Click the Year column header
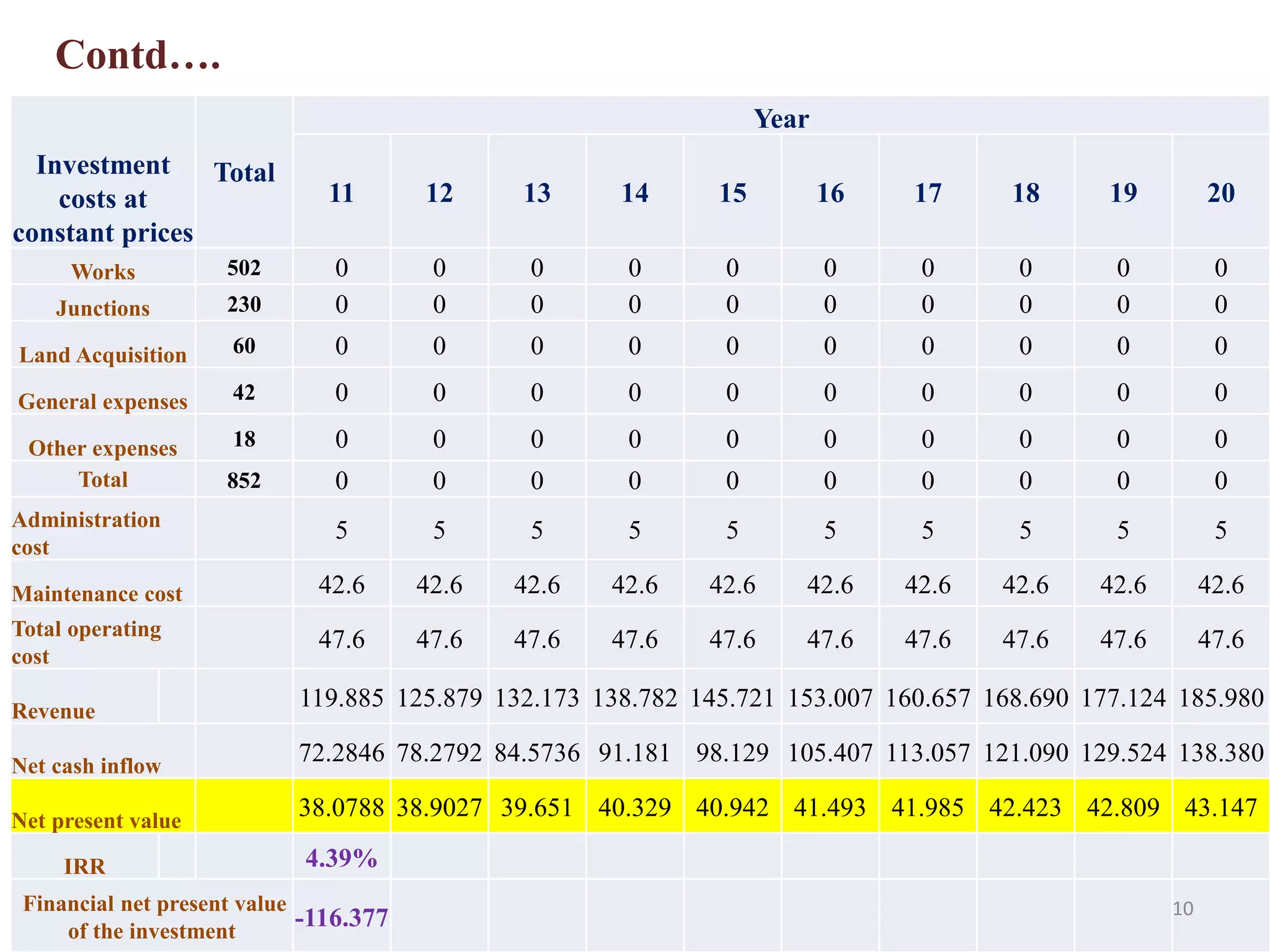Viewport: 1270px width, 952px height. click(781, 118)
